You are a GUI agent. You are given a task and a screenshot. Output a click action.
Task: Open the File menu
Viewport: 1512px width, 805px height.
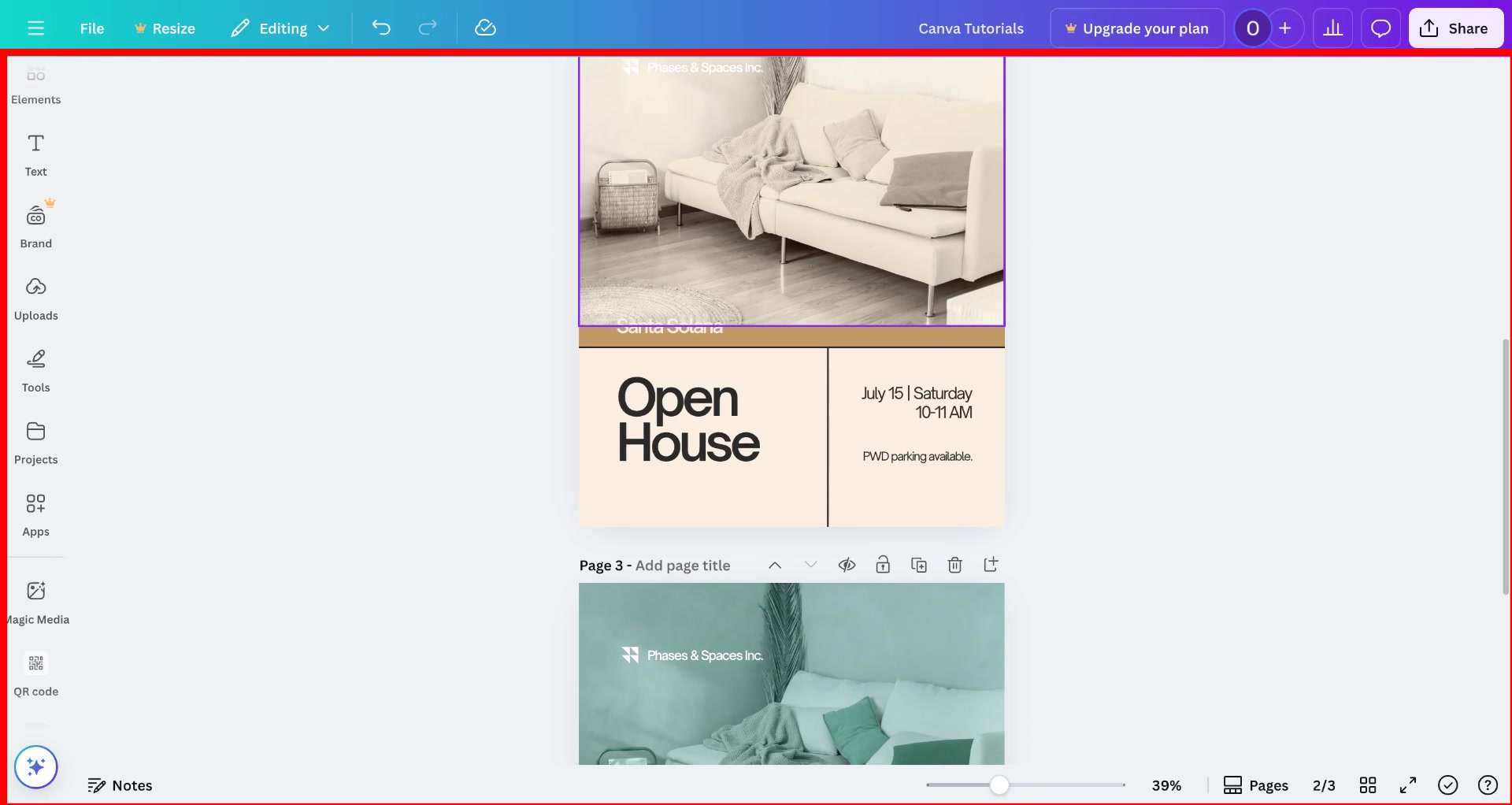click(91, 28)
